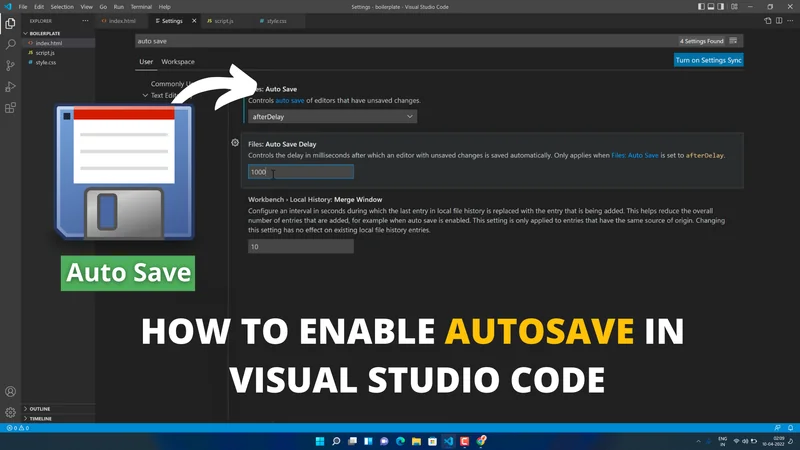800x450 pixels.
Task: Click the Auto Save Delay input field
Action: tap(300, 172)
